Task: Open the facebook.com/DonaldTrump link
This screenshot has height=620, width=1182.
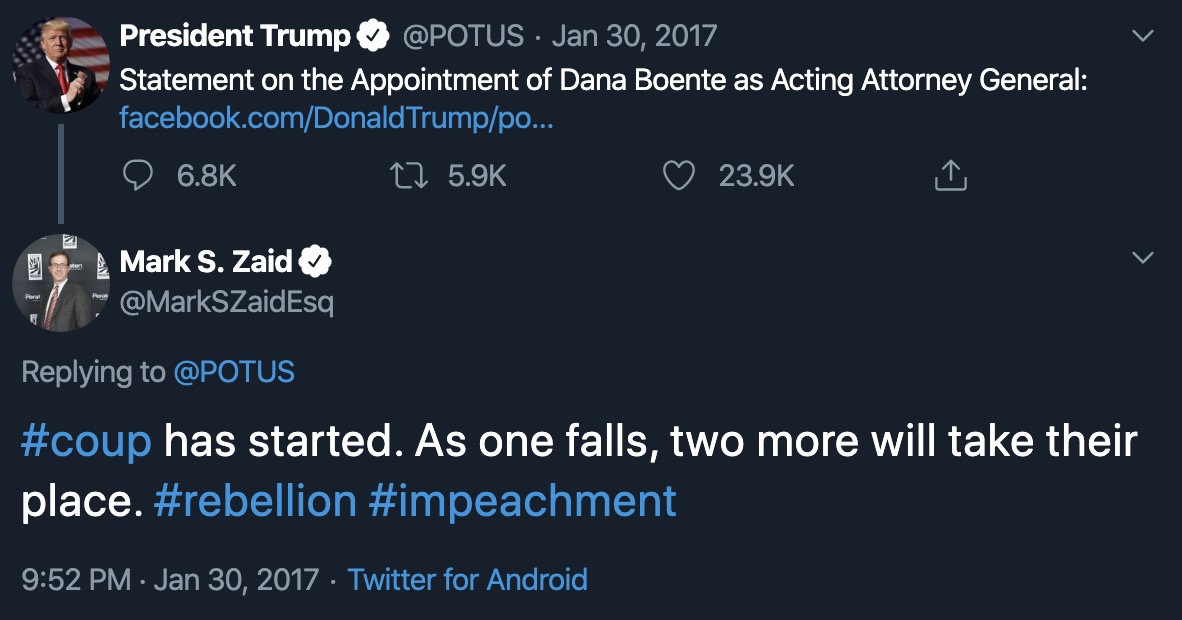Action: (336, 118)
